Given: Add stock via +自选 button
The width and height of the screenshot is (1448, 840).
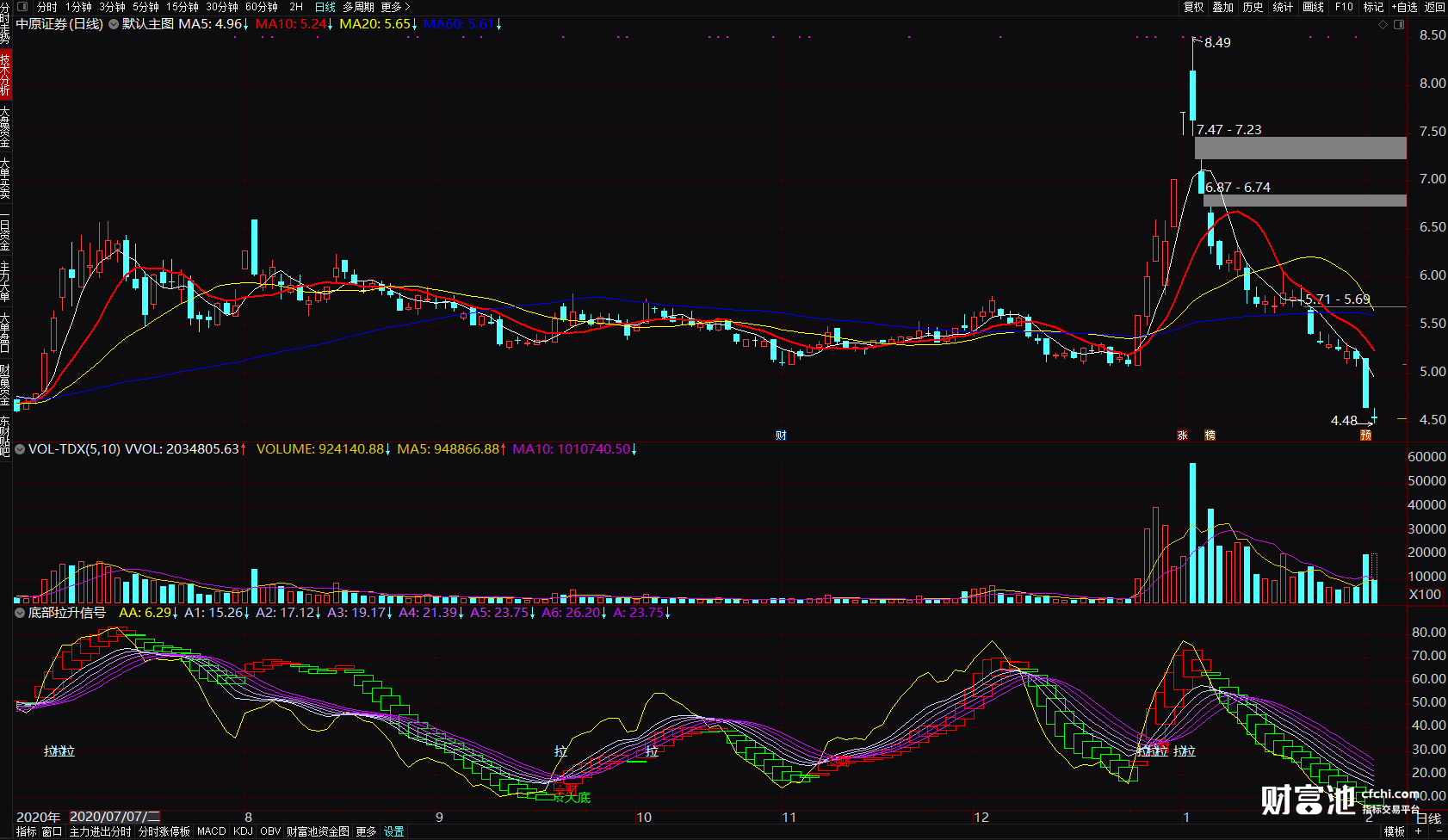Looking at the screenshot, I should click(1404, 7).
